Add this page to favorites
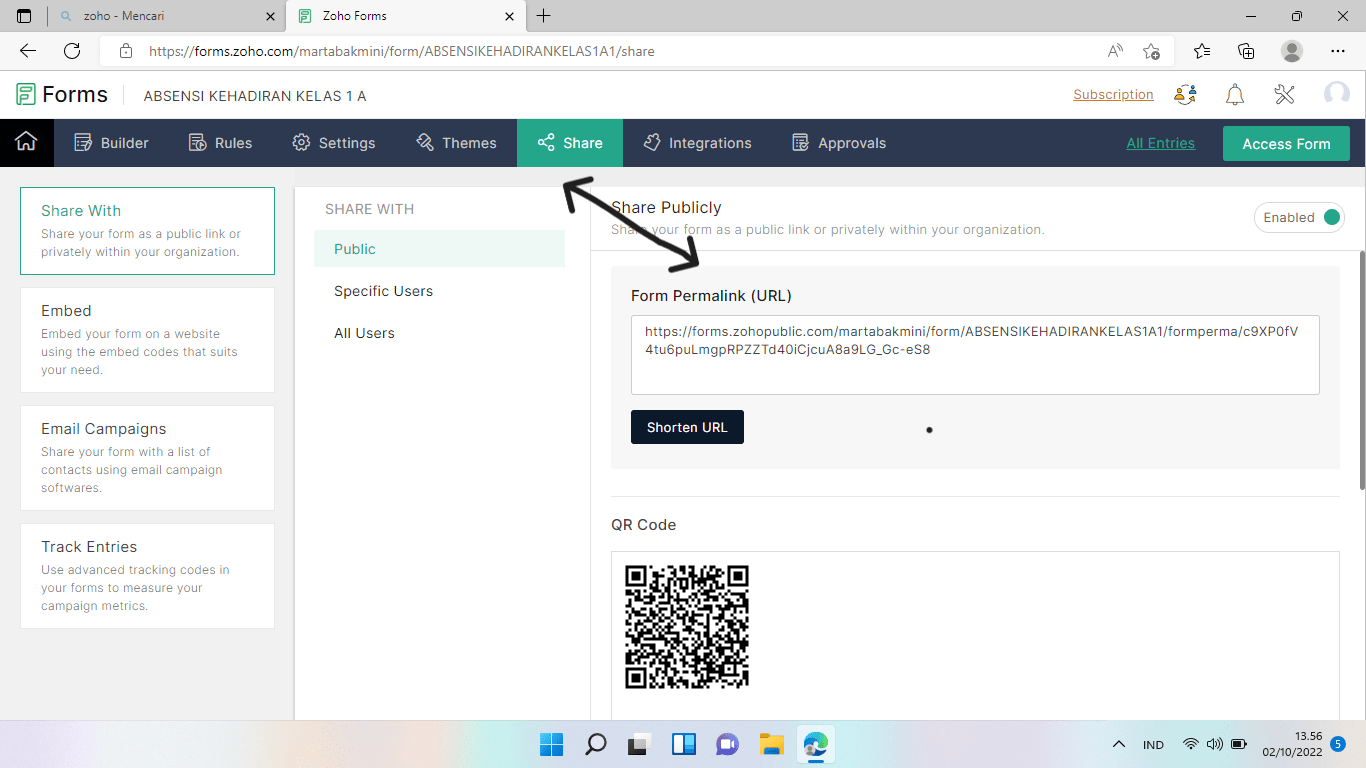The image size is (1366, 768). (x=1152, y=50)
